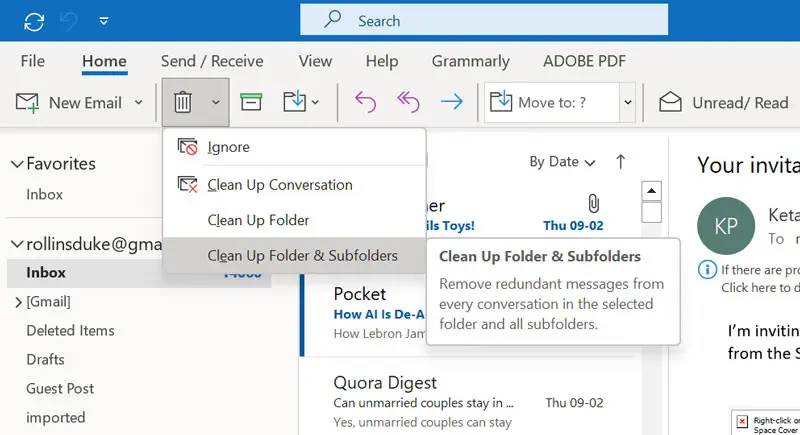Open the Move to folder dropdown

tap(628, 102)
